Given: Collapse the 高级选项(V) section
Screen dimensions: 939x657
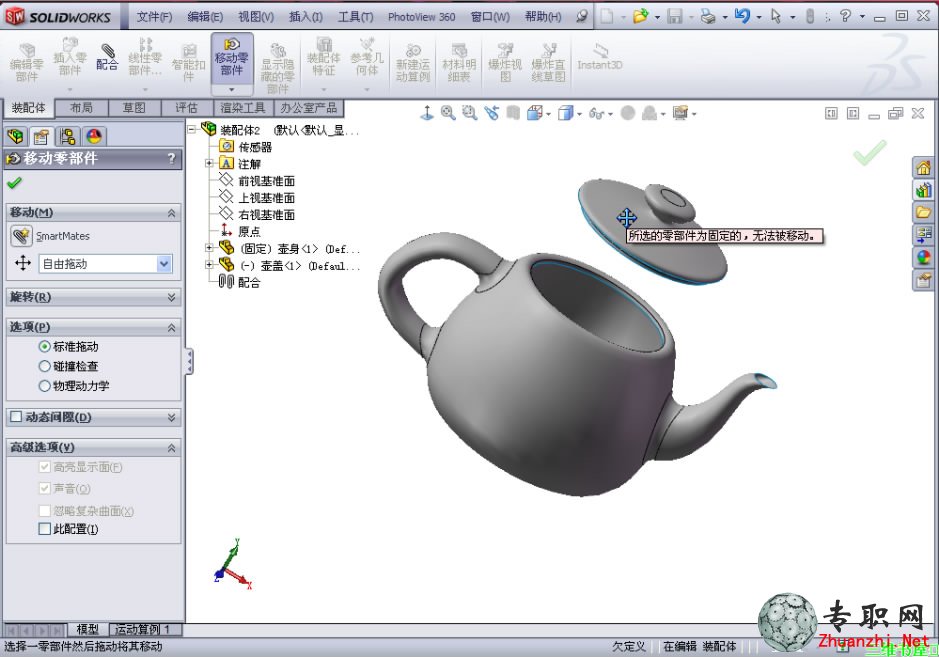Looking at the screenshot, I should 171,448.
